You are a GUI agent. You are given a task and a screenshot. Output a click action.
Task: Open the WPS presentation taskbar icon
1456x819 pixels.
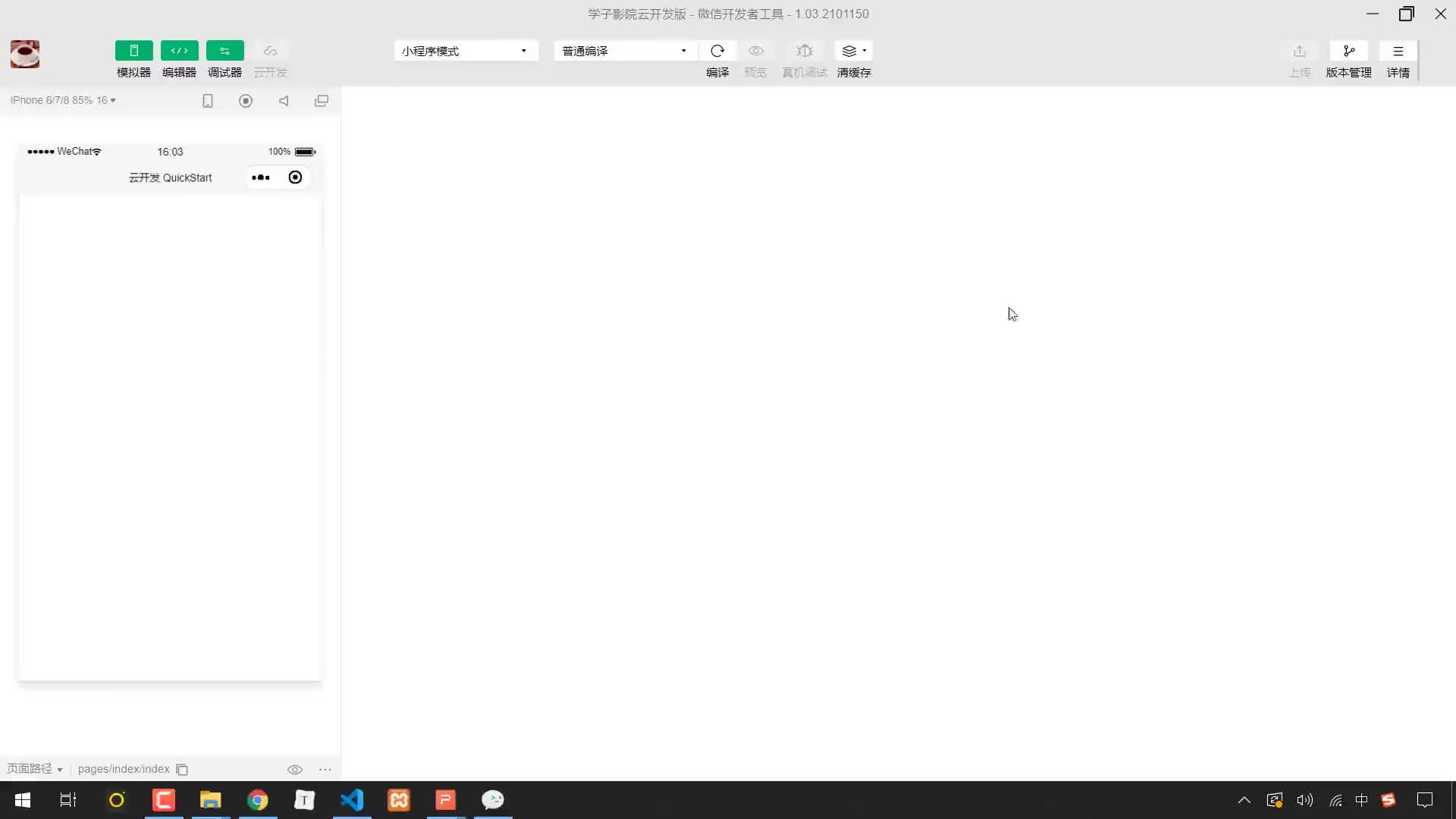pyautogui.click(x=446, y=800)
